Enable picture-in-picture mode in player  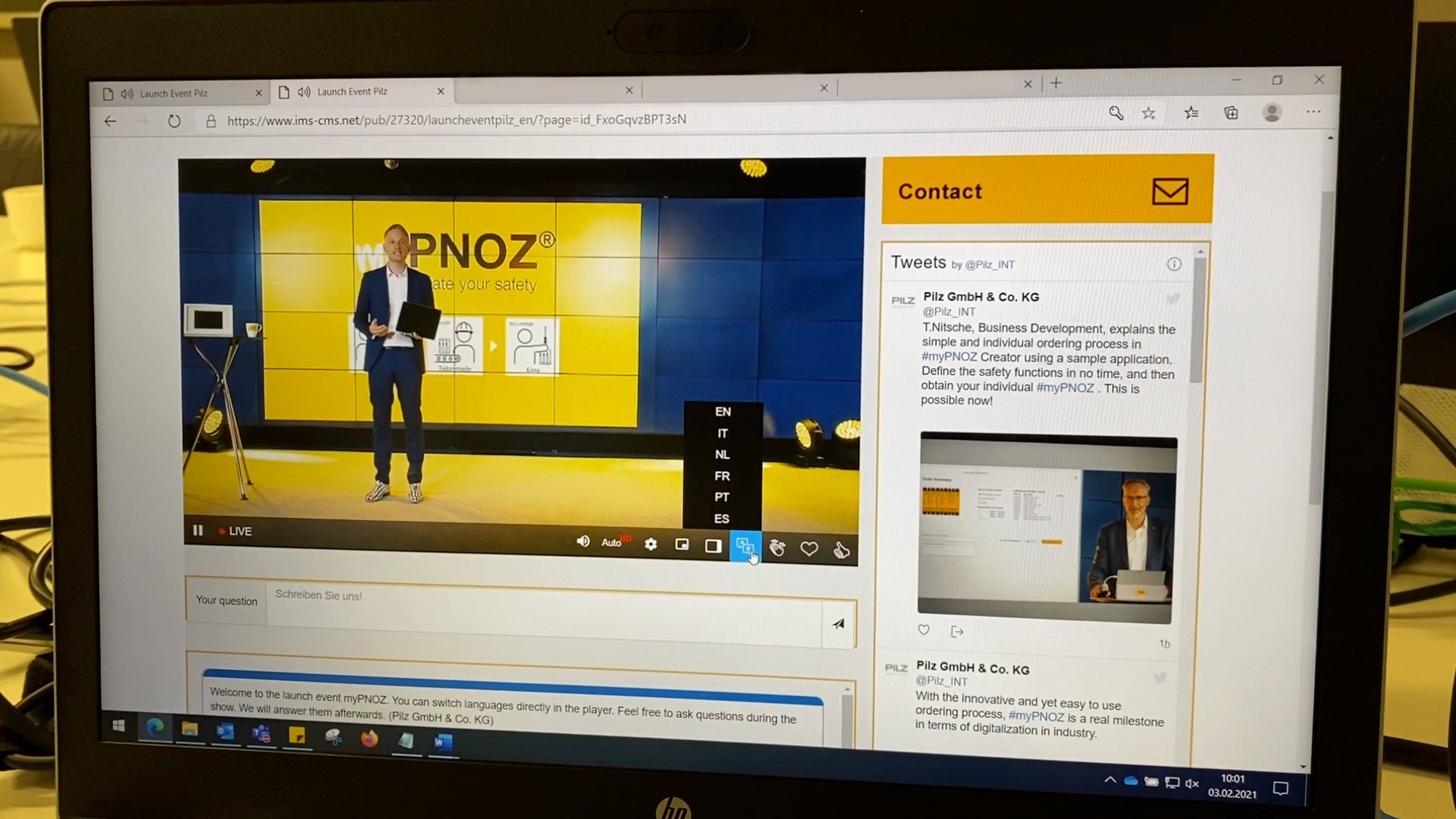point(682,544)
